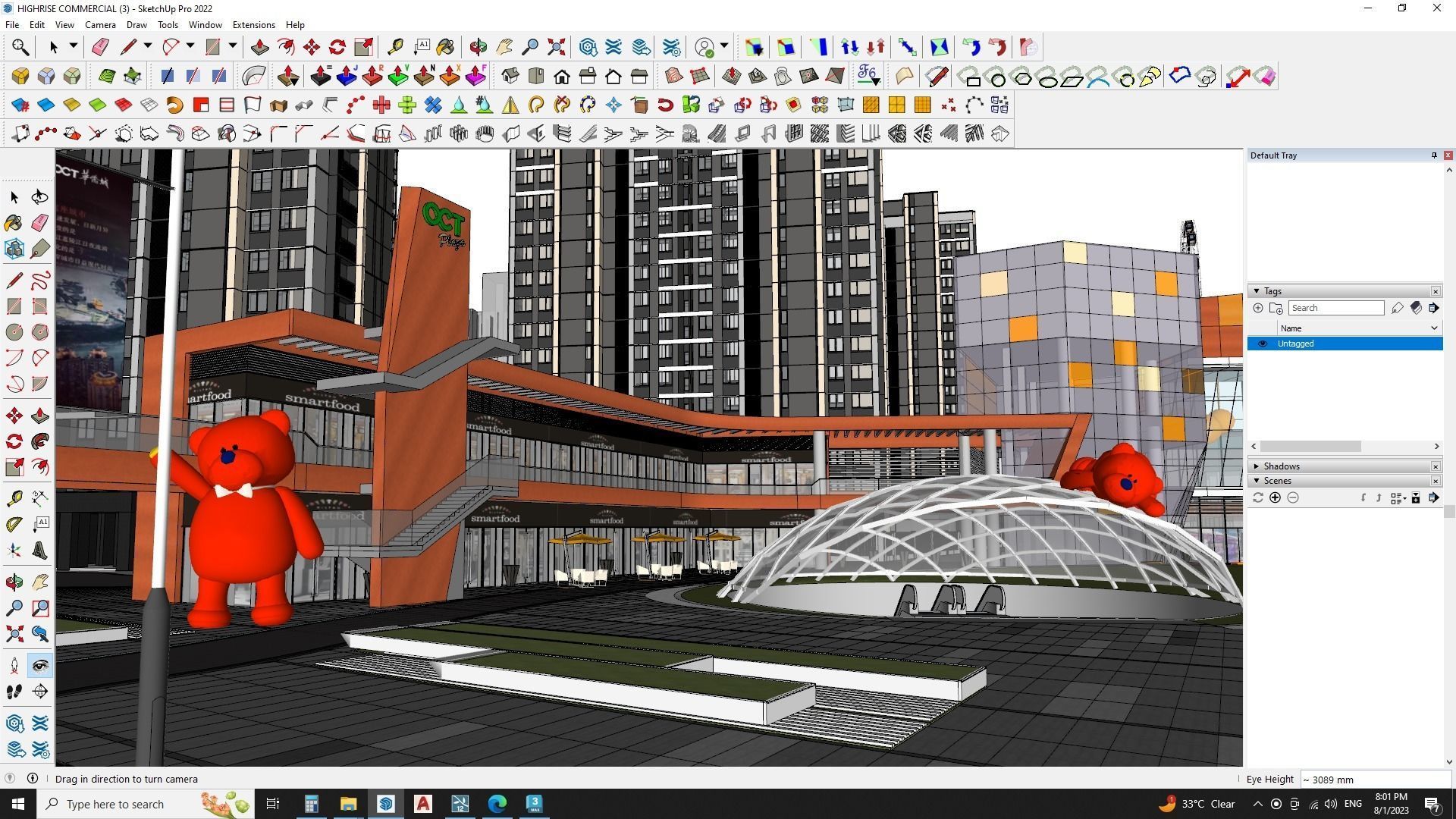Select Joint Push Pull (J) tool

tap(347, 76)
